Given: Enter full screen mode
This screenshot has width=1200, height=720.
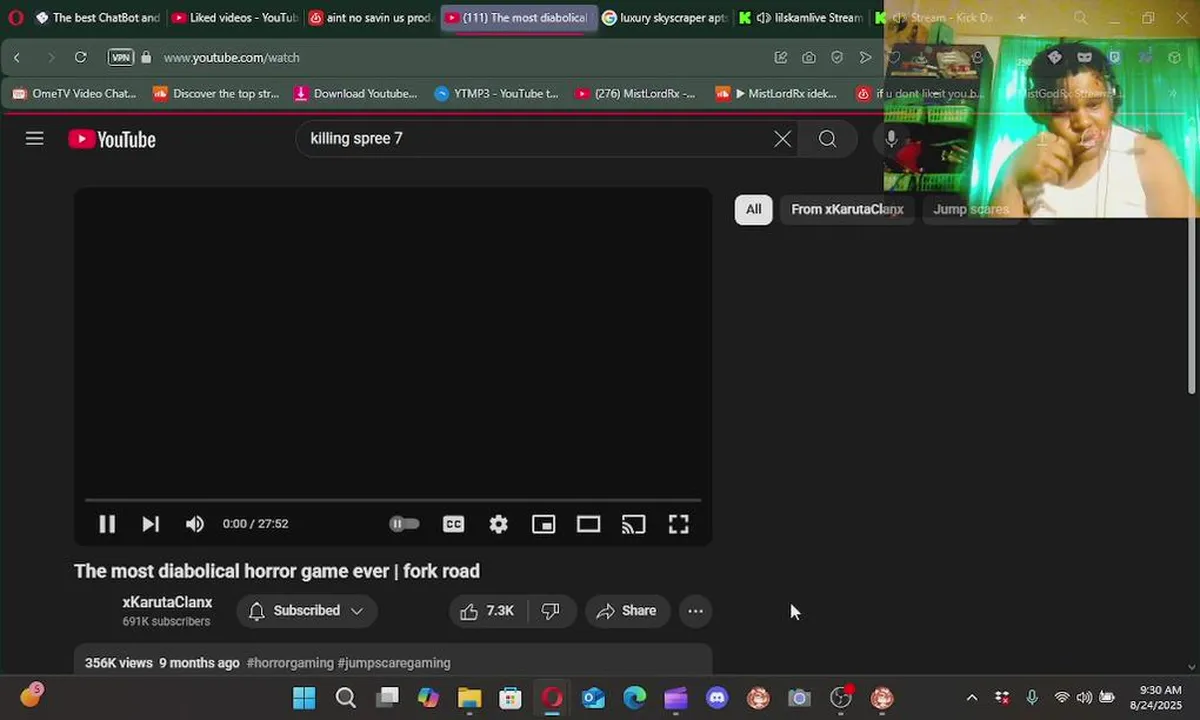Looking at the screenshot, I should tap(678, 524).
